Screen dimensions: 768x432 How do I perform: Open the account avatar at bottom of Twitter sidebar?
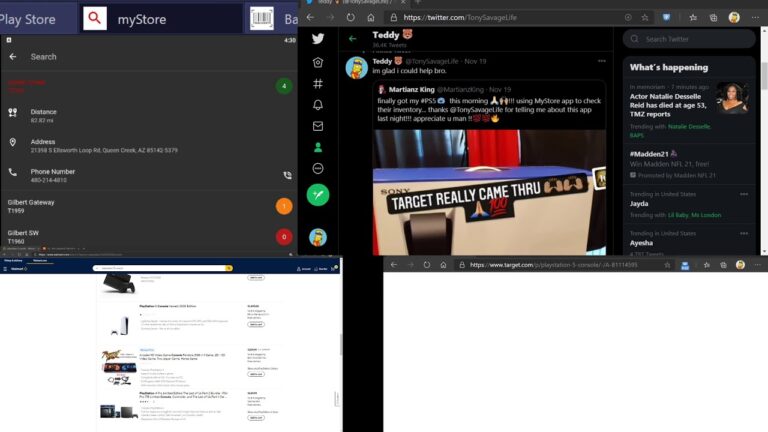(318, 237)
